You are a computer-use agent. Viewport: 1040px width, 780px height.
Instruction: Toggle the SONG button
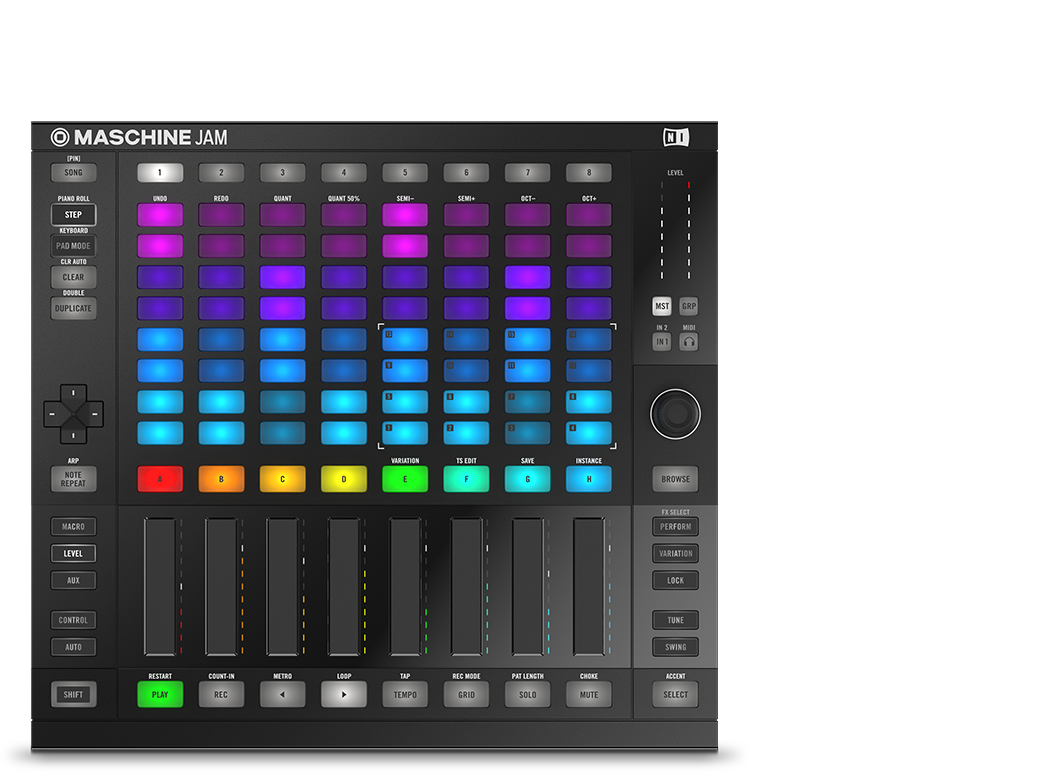coord(74,172)
